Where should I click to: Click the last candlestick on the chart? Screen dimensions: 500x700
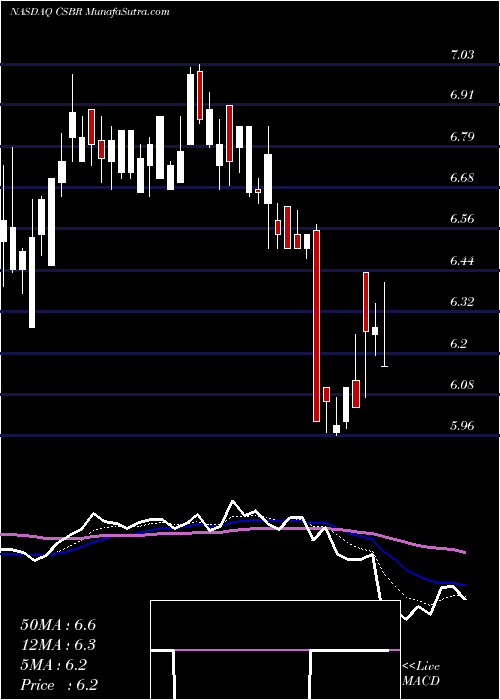tap(384, 325)
